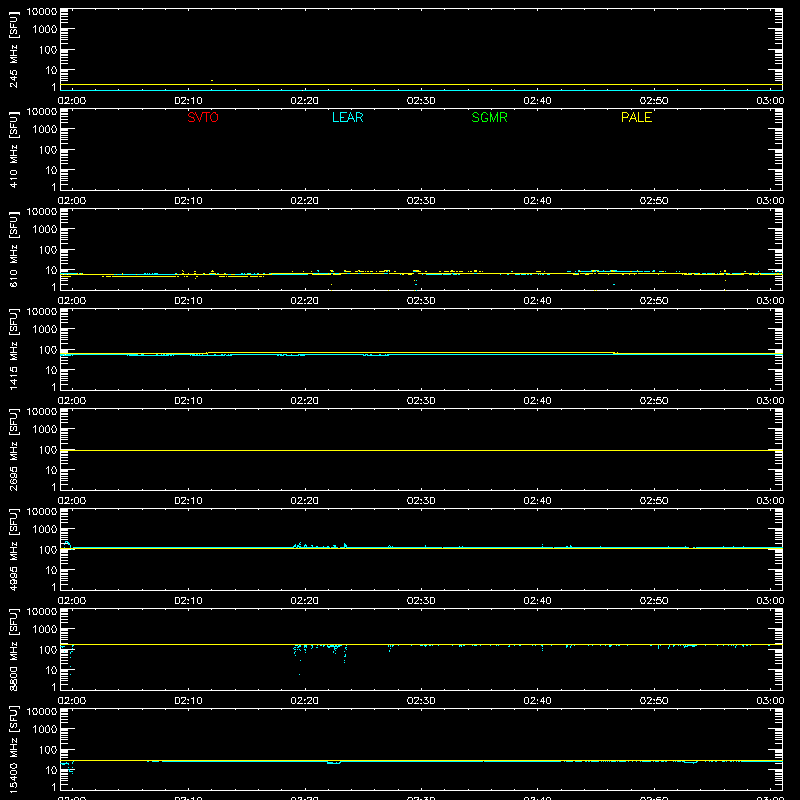Select the 8800 MHz [SFU] axis title
800x800 pixels.
[x=13, y=649]
